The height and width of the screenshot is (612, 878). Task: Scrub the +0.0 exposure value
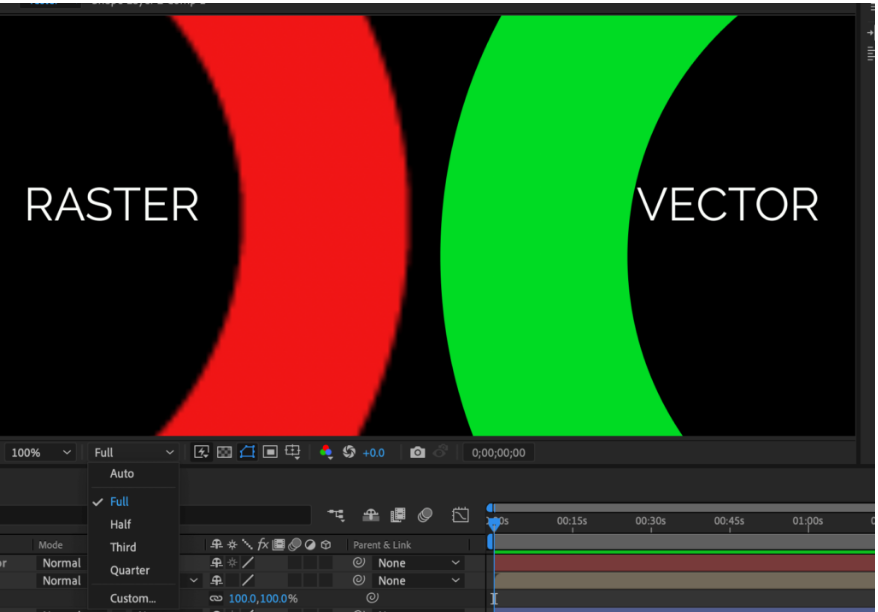click(x=373, y=452)
